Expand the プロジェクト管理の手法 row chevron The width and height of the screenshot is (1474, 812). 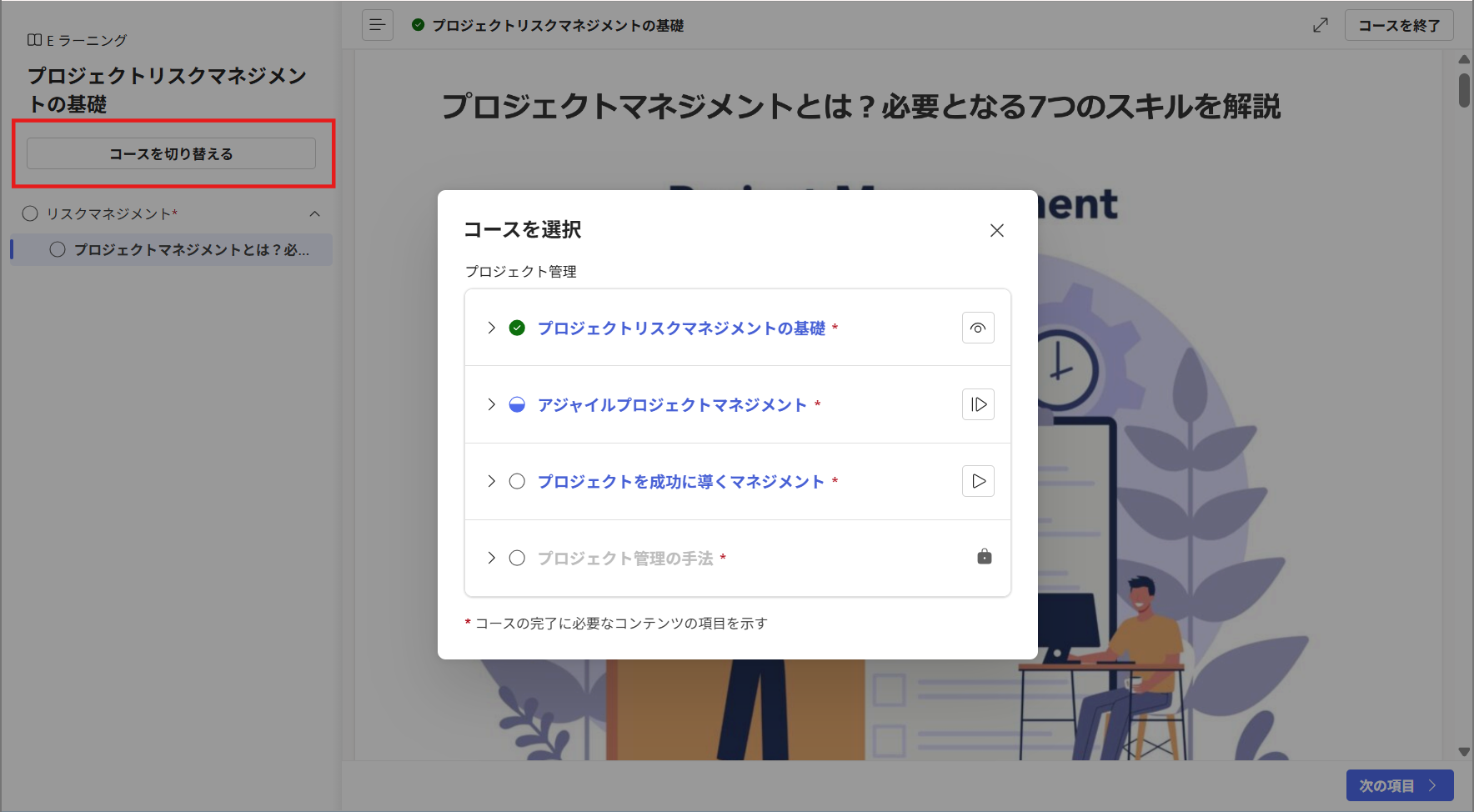[x=492, y=558]
